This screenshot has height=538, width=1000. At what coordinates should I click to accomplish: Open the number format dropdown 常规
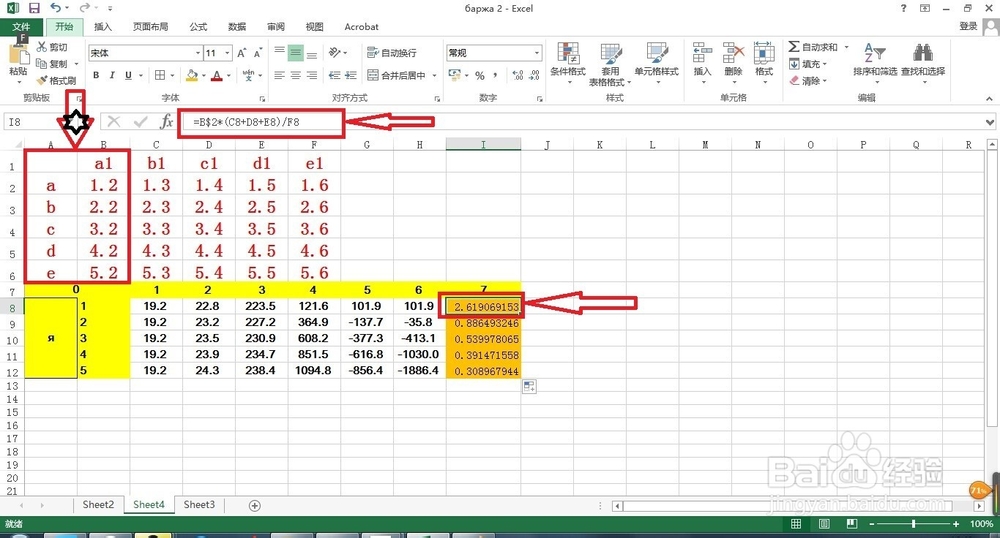coord(537,53)
